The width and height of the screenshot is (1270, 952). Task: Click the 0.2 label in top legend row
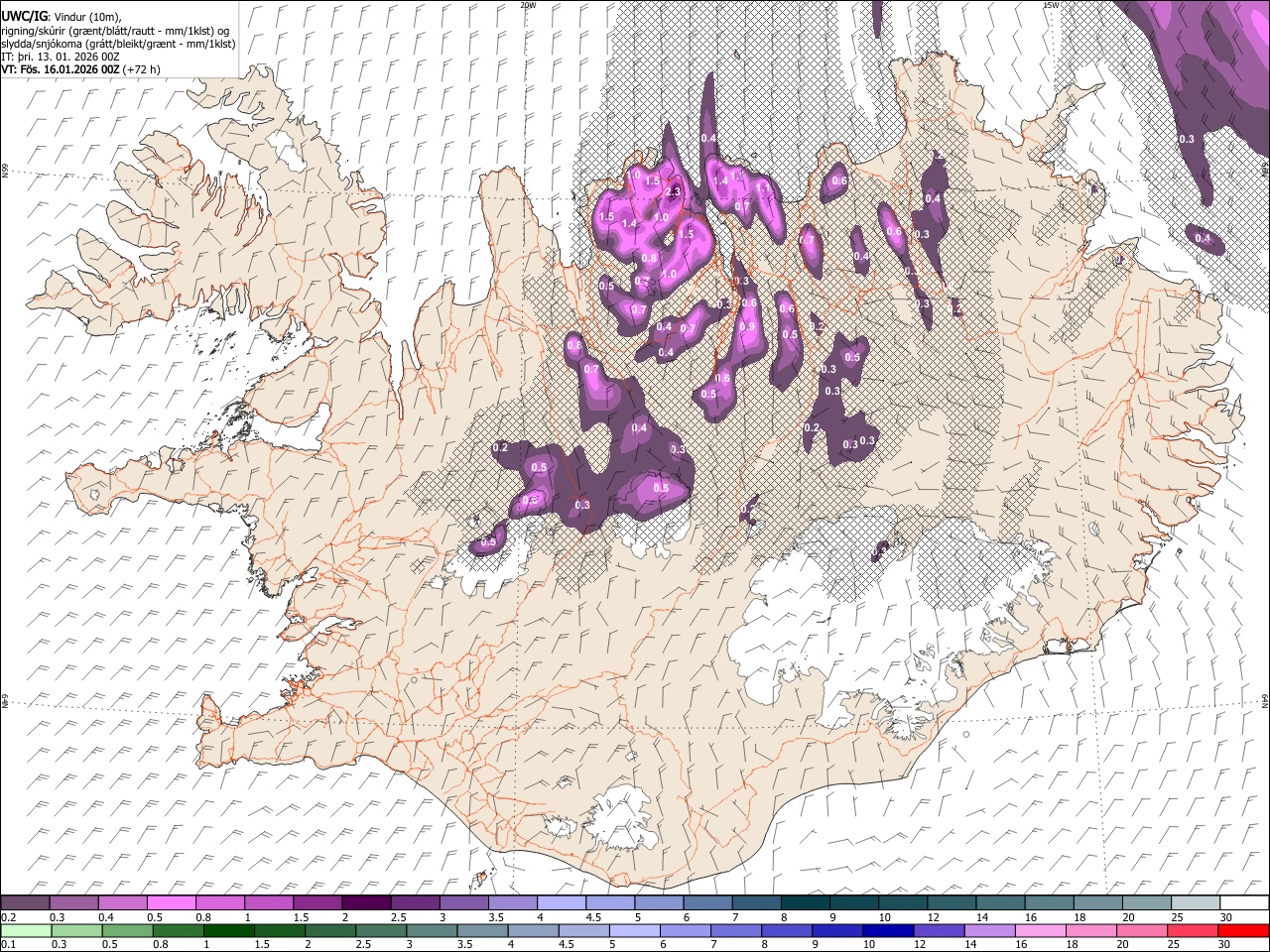(x=9, y=917)
